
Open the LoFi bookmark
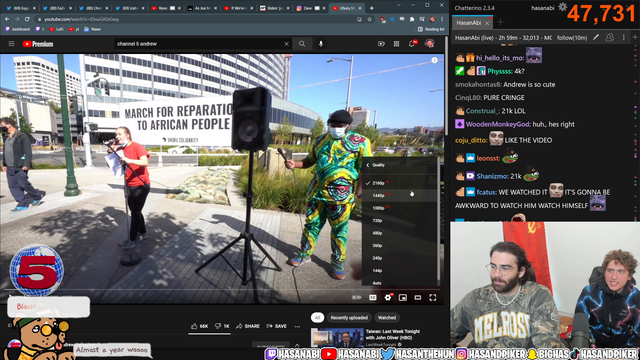[56, 29]
